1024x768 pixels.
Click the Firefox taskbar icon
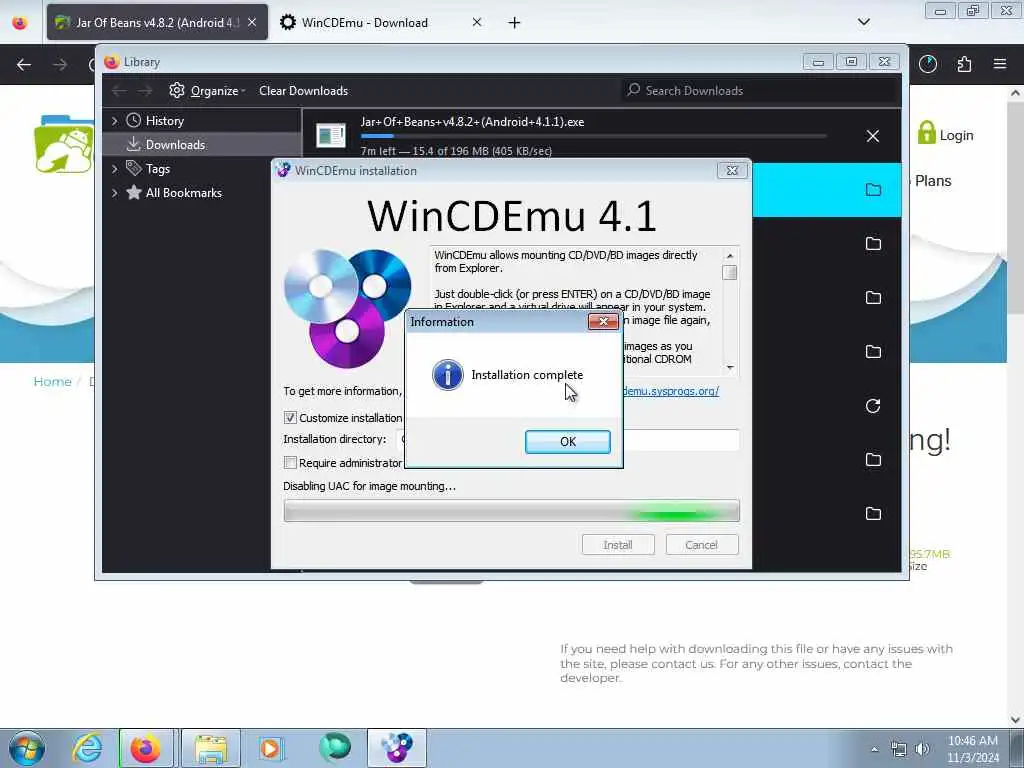(x=146, y=748)
